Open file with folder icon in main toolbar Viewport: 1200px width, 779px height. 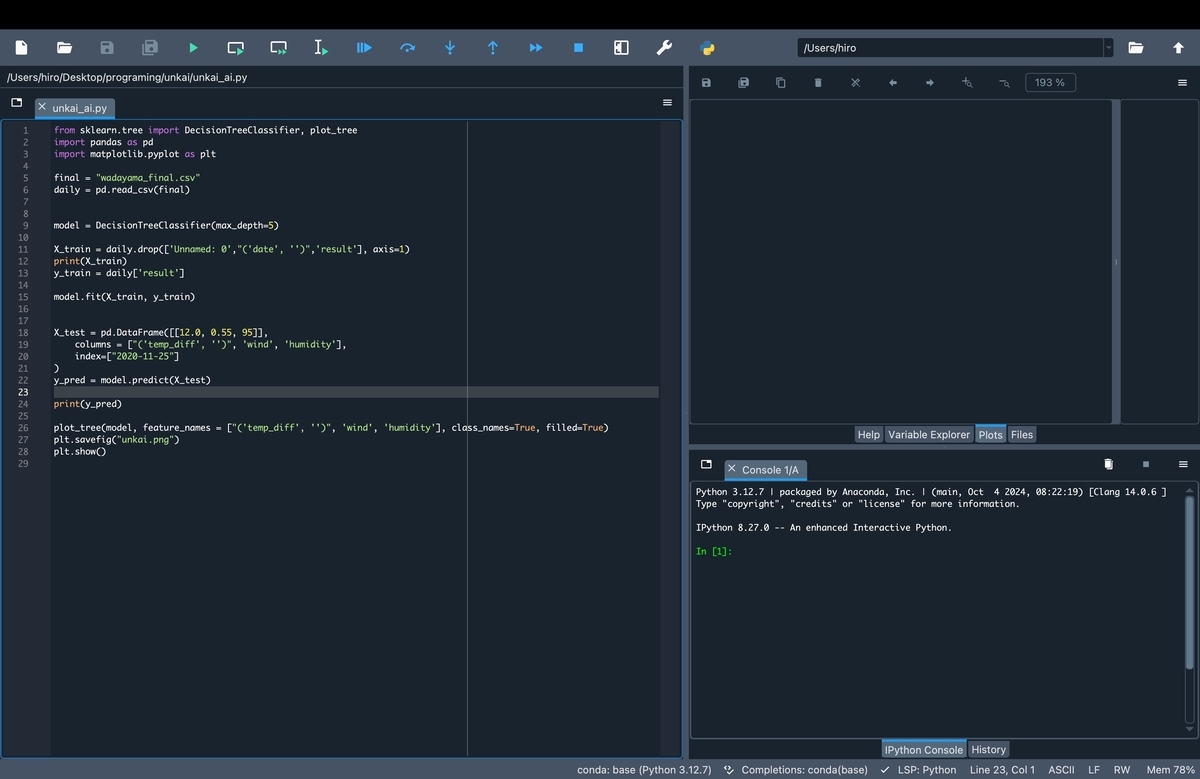pyautogui.click(x=64, y=47)
